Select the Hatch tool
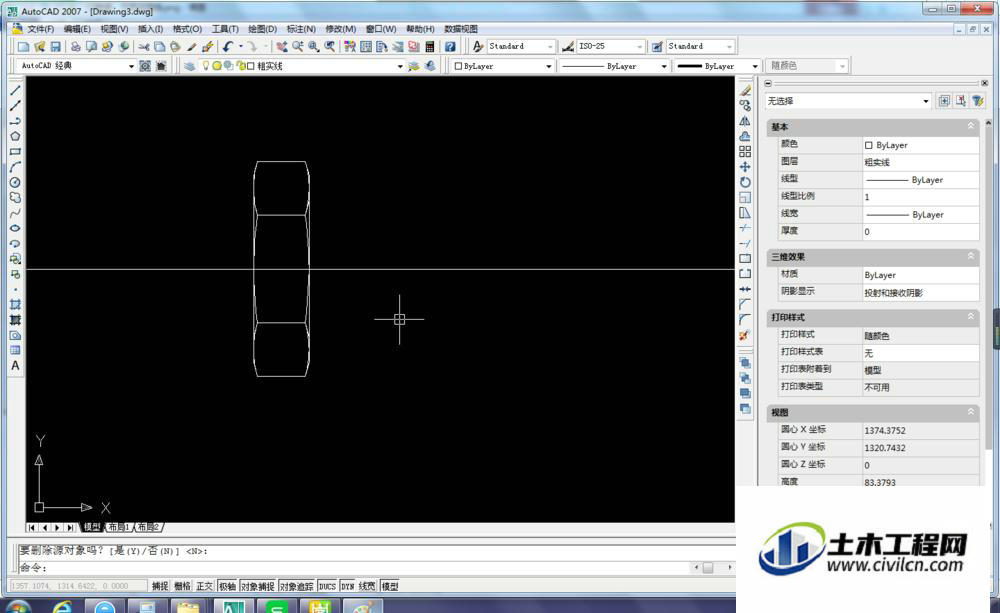1000x613 pixels. click(x=15, y=305)
